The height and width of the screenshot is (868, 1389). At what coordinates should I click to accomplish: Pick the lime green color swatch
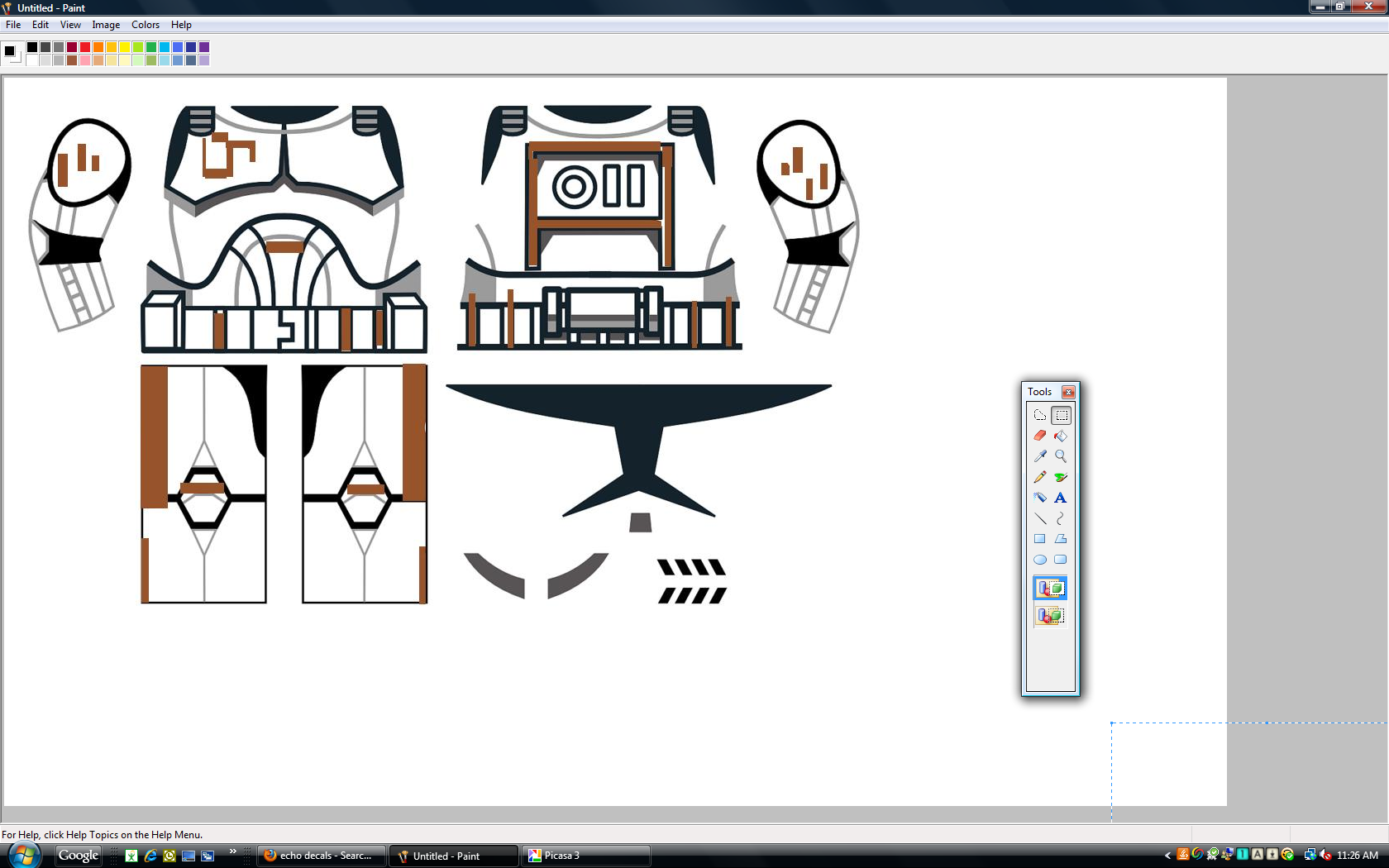pyautogui.click(x=138, y=47)
